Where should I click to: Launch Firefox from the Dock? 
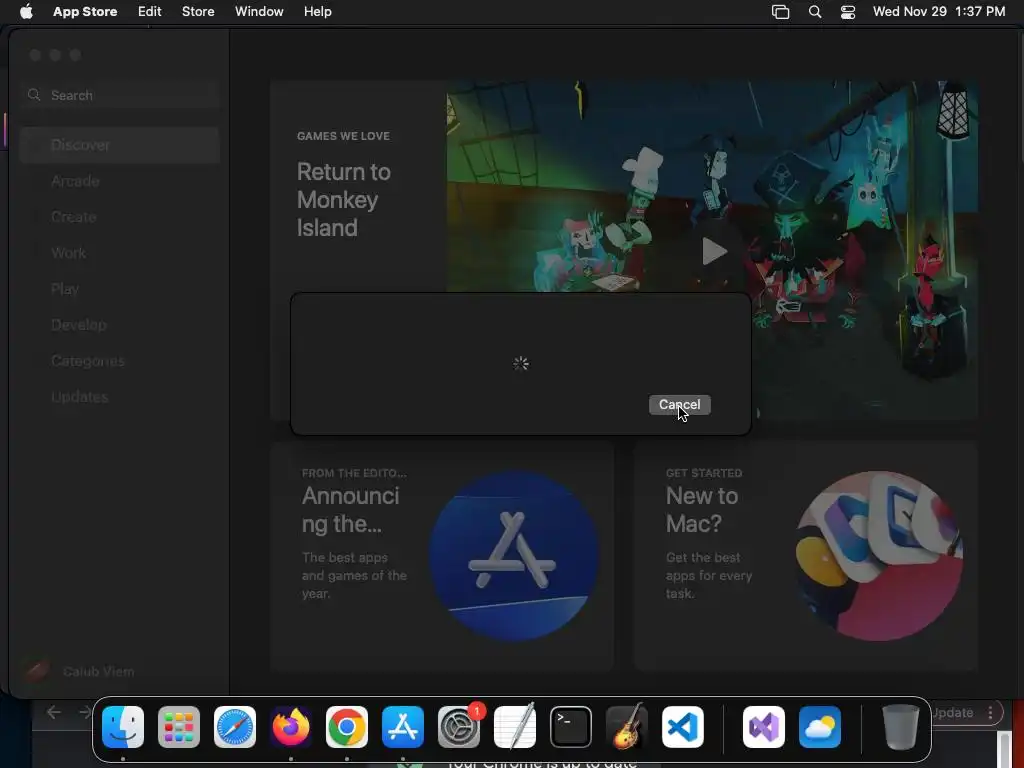click(x=291, y=727)
